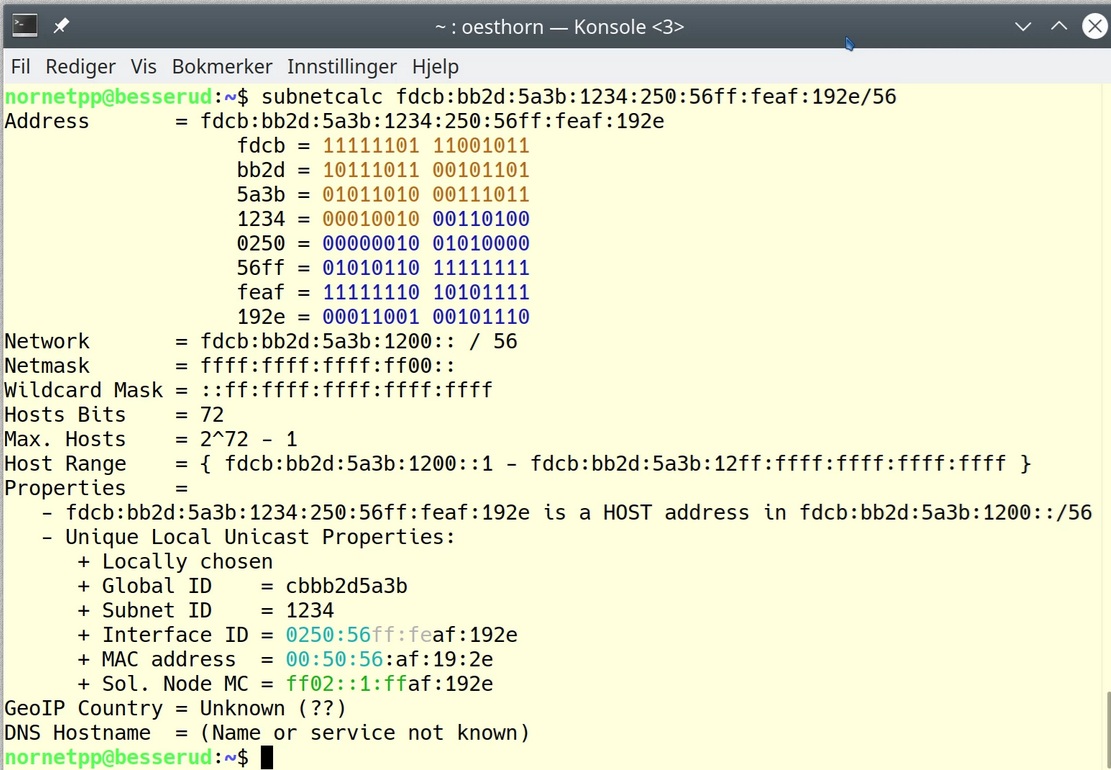Viewport: 1111px width, 770px height.
Task: Click binary row for '192e'
Action: [x=383, y=317]
